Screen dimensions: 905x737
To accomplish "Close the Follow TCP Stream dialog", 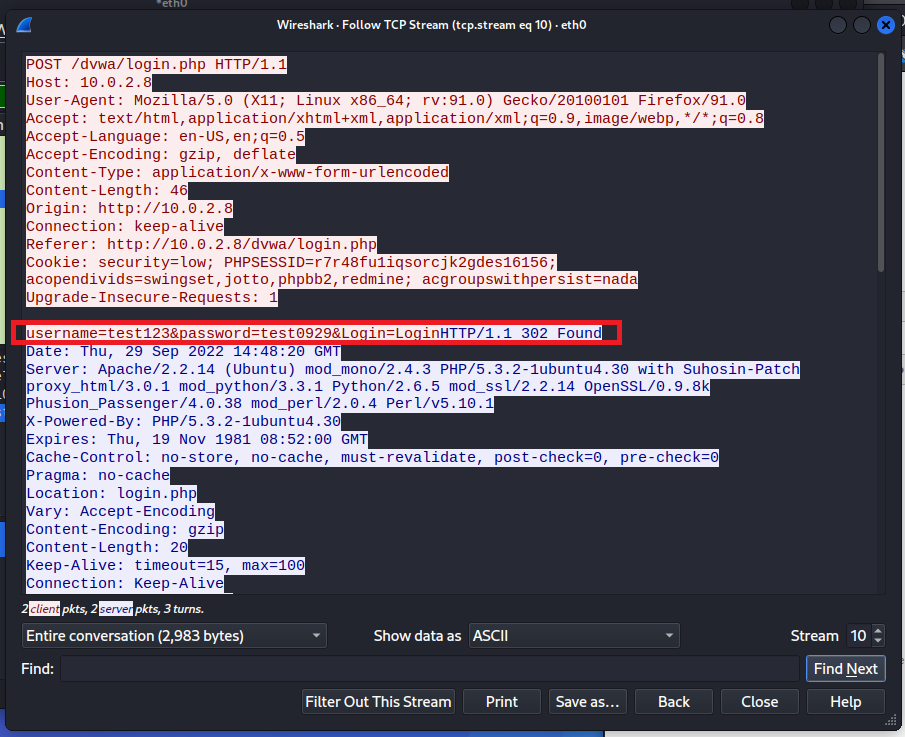I will [x=885, y=25].
